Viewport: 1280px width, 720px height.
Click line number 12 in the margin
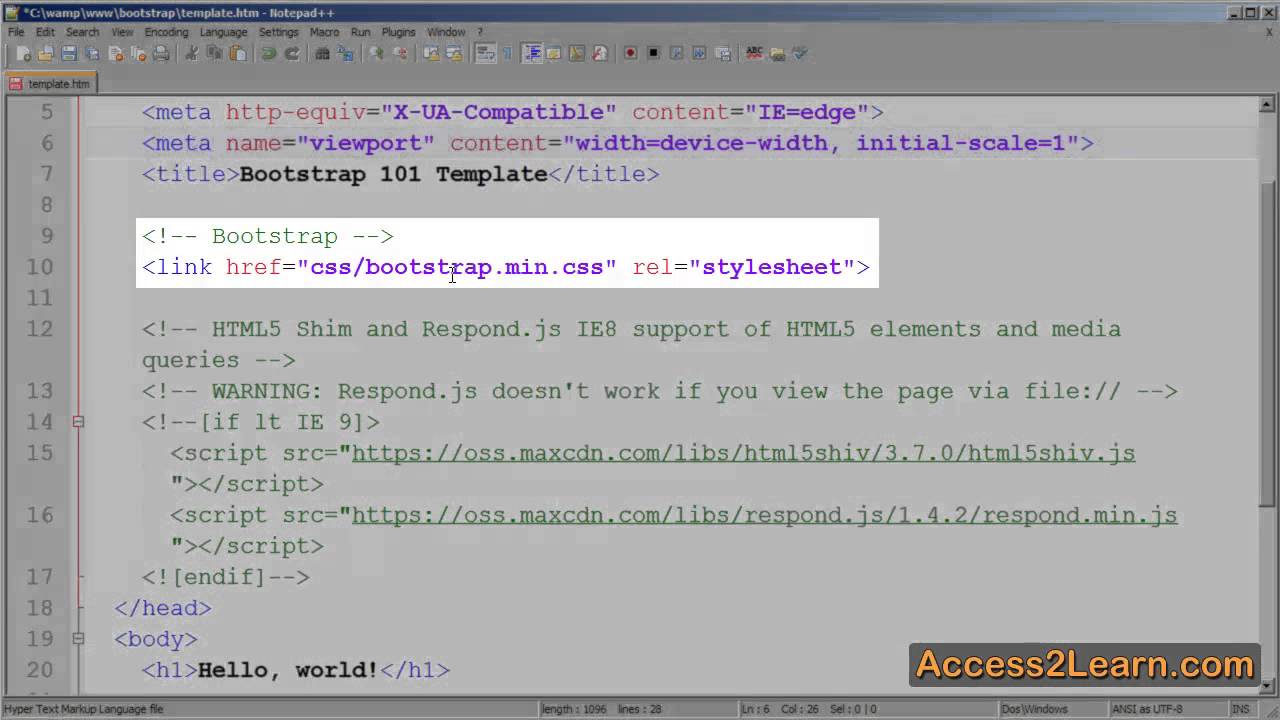tap(40, 329)
